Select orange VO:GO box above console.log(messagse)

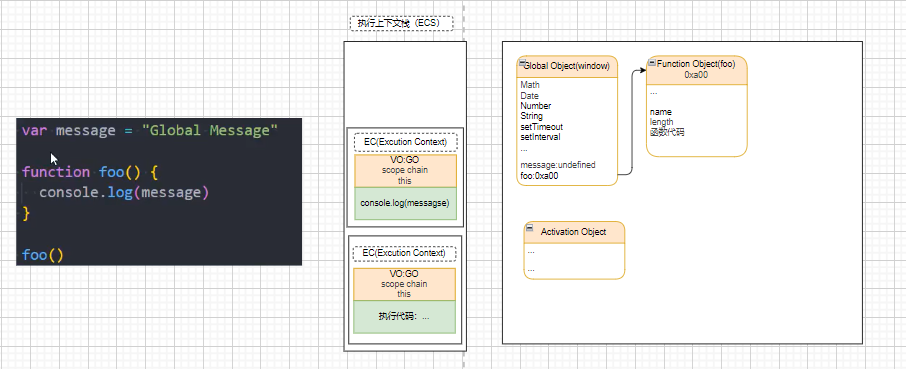coord(405,171)
